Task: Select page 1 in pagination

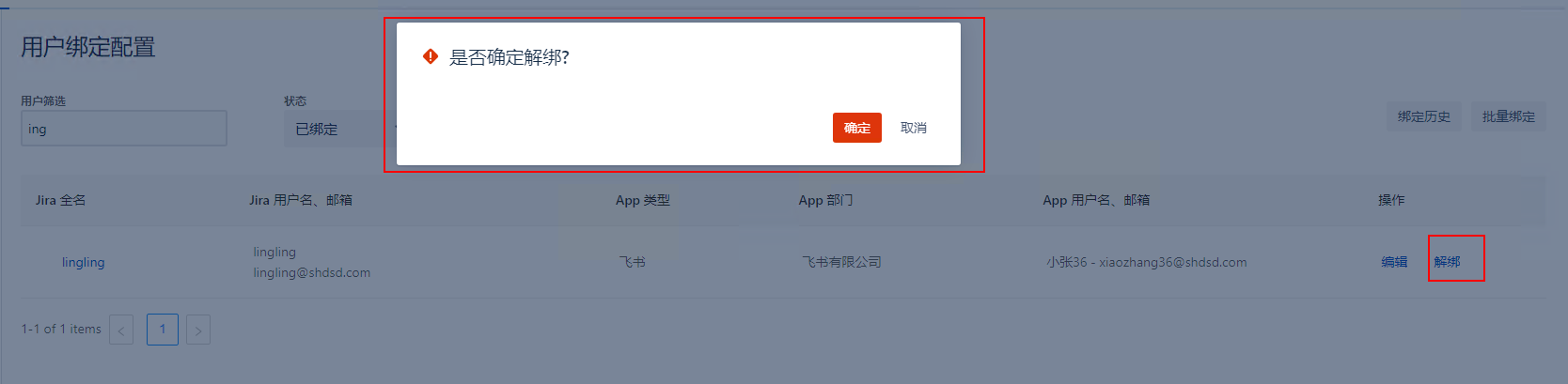Action: pos(163,329)
